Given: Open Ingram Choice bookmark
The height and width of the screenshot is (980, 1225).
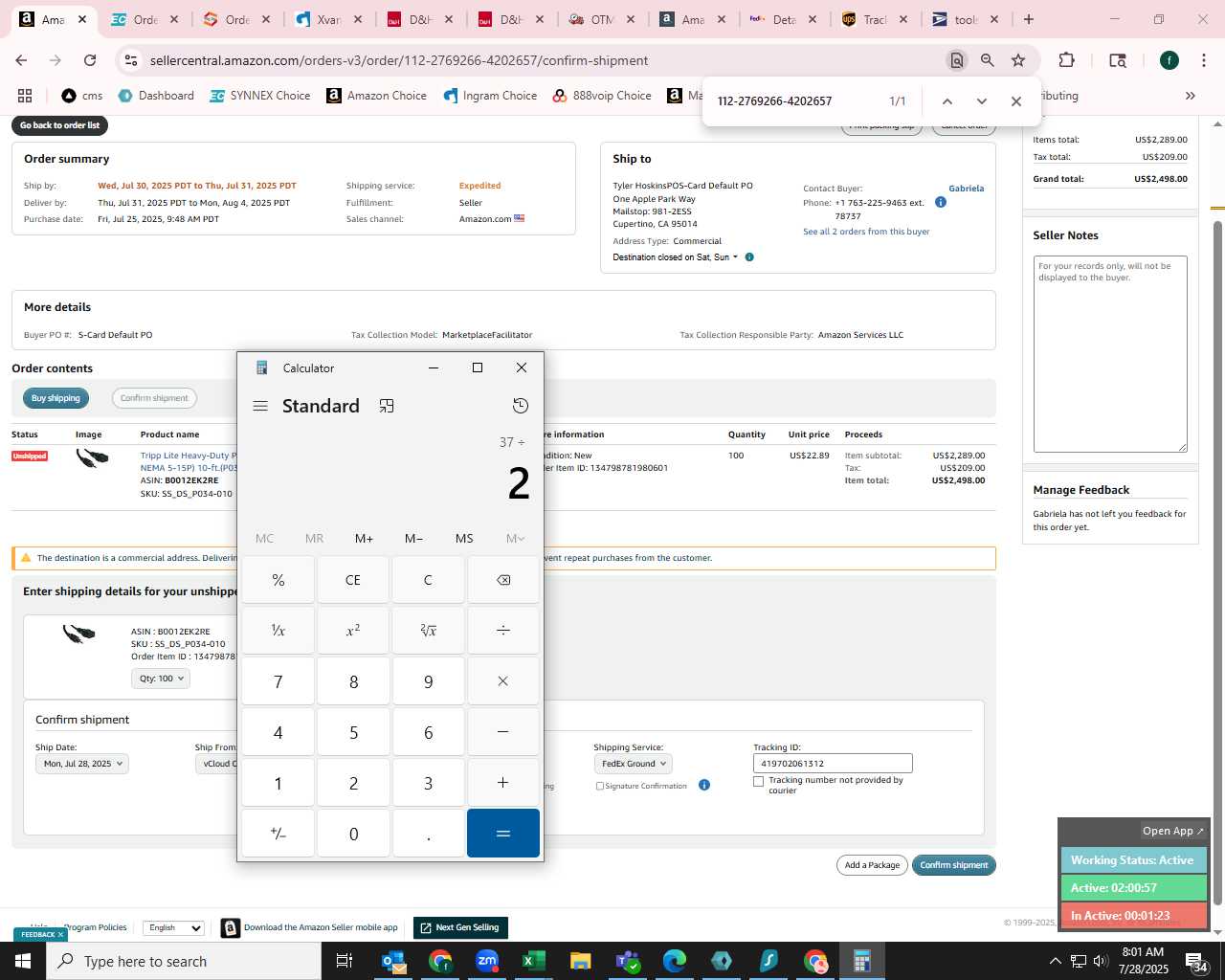Looking at the screenshot, I should pyautogui.click(x=490, y=96).
